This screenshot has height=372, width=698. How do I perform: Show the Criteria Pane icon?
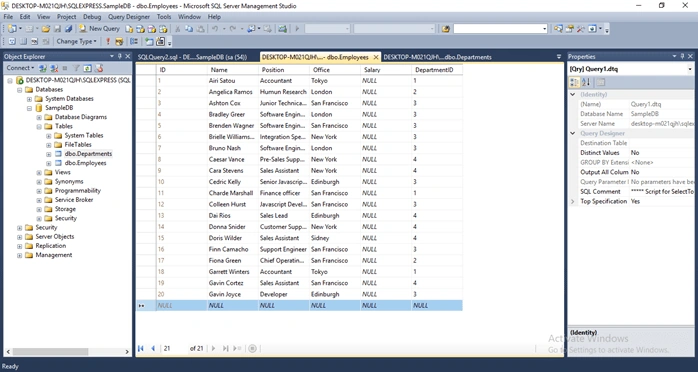click(23, 41)
